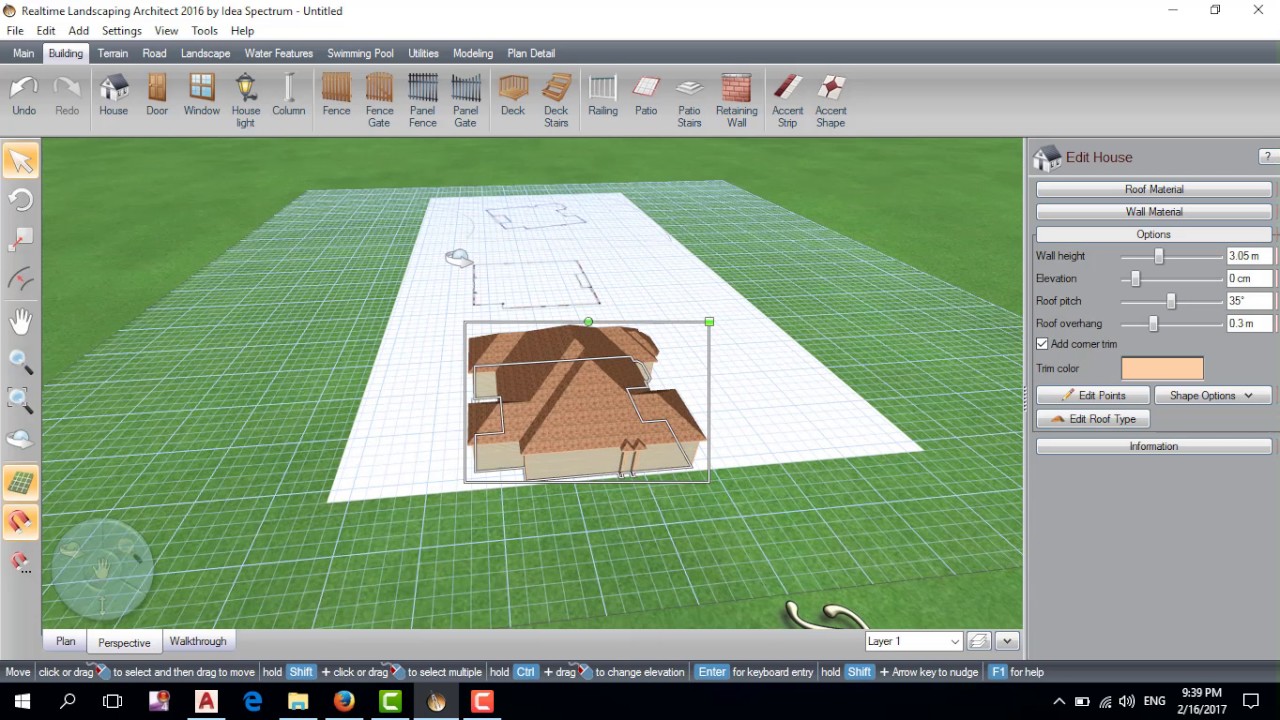This screenshot has width=1280, height=720.
Task: Select the zoom magnifier tool
Action: [x=20, y=361]
